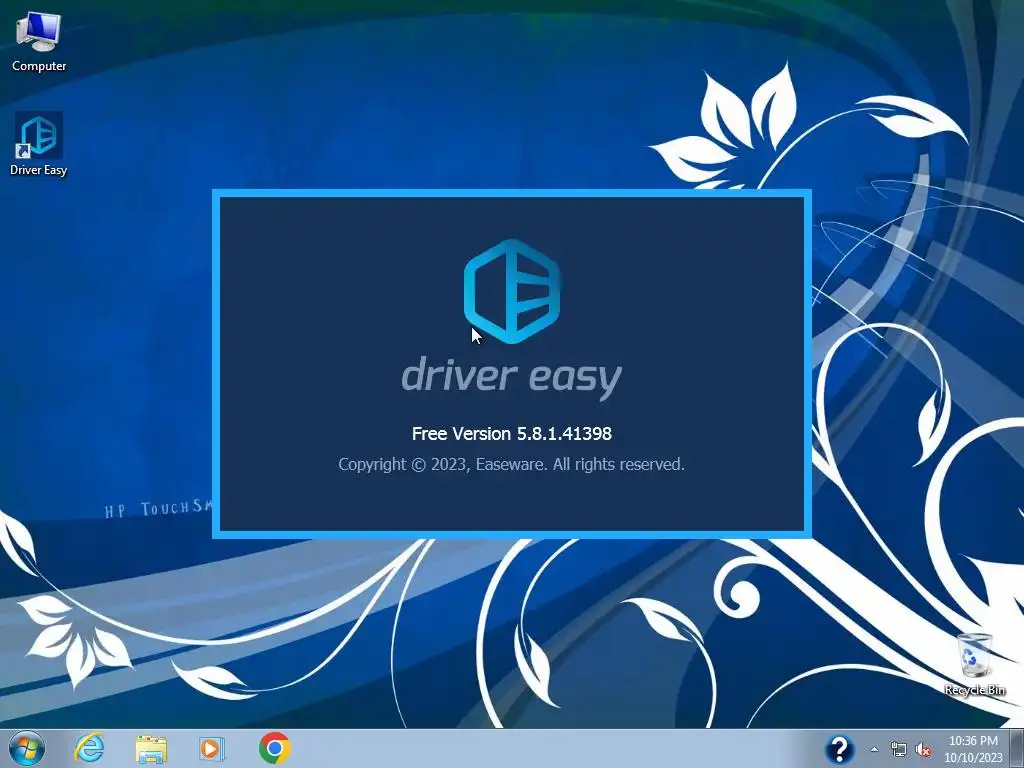Open Windows Explorer from the taskbar

(x=151, y=748)
